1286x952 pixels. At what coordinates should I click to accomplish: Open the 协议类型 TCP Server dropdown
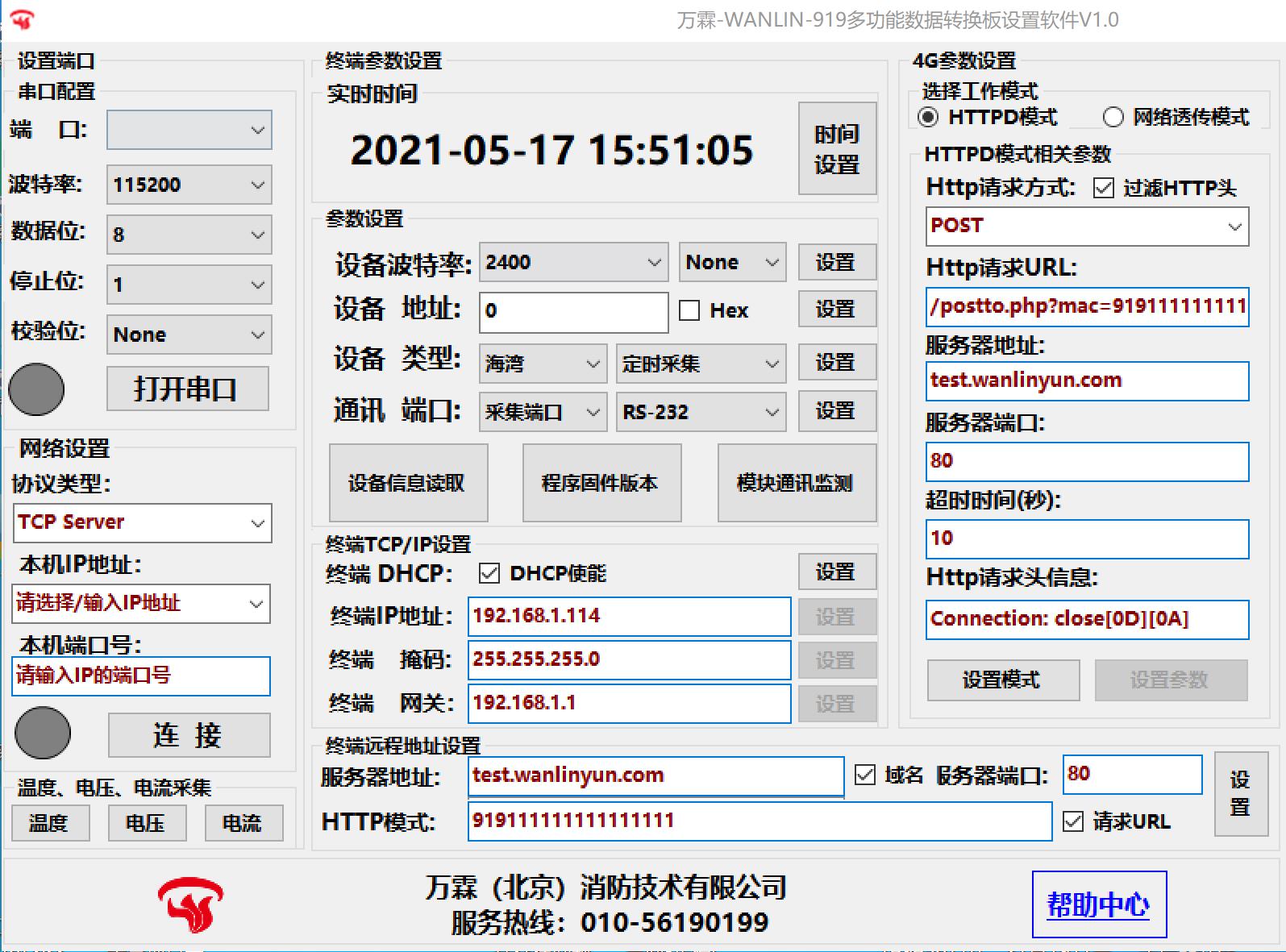(142, 523)
